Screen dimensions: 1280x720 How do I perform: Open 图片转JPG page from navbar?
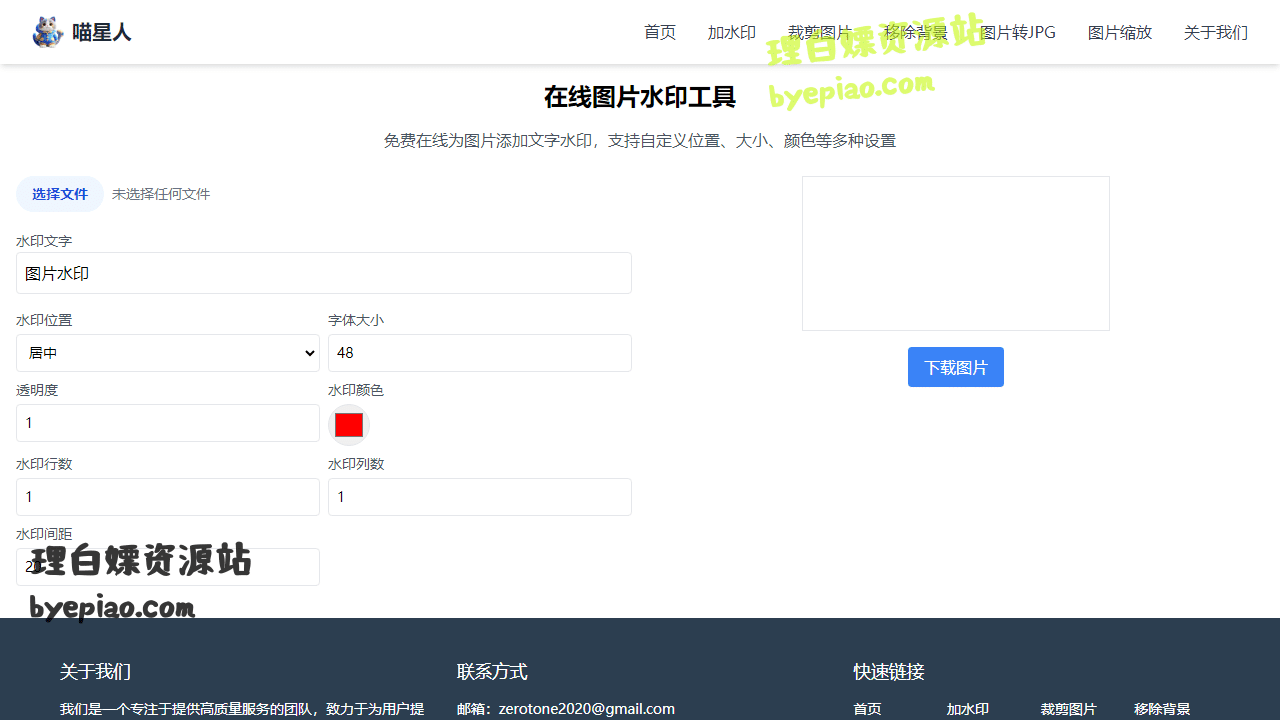point(1017,32)
